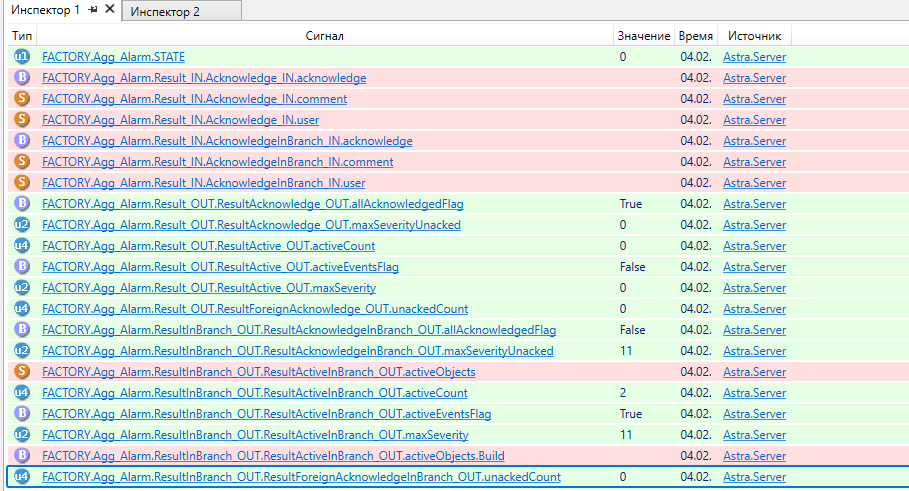Click the B type icon of Acknowledge_IN.acknowledge row
Image resolution: width=909 pixels, height=491 pixels.
(x=21, y=78)
